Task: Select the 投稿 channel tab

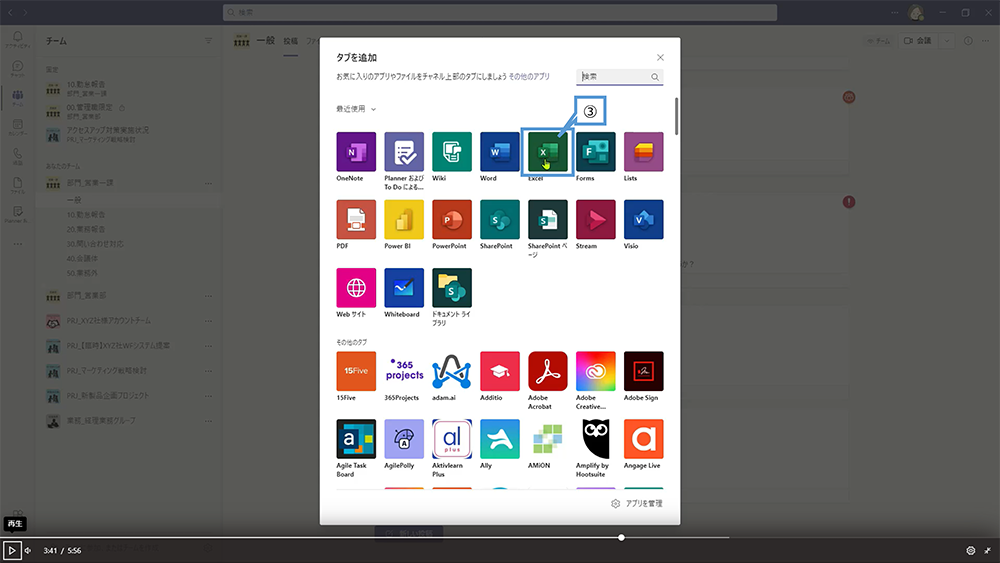Action: point(291,41)
